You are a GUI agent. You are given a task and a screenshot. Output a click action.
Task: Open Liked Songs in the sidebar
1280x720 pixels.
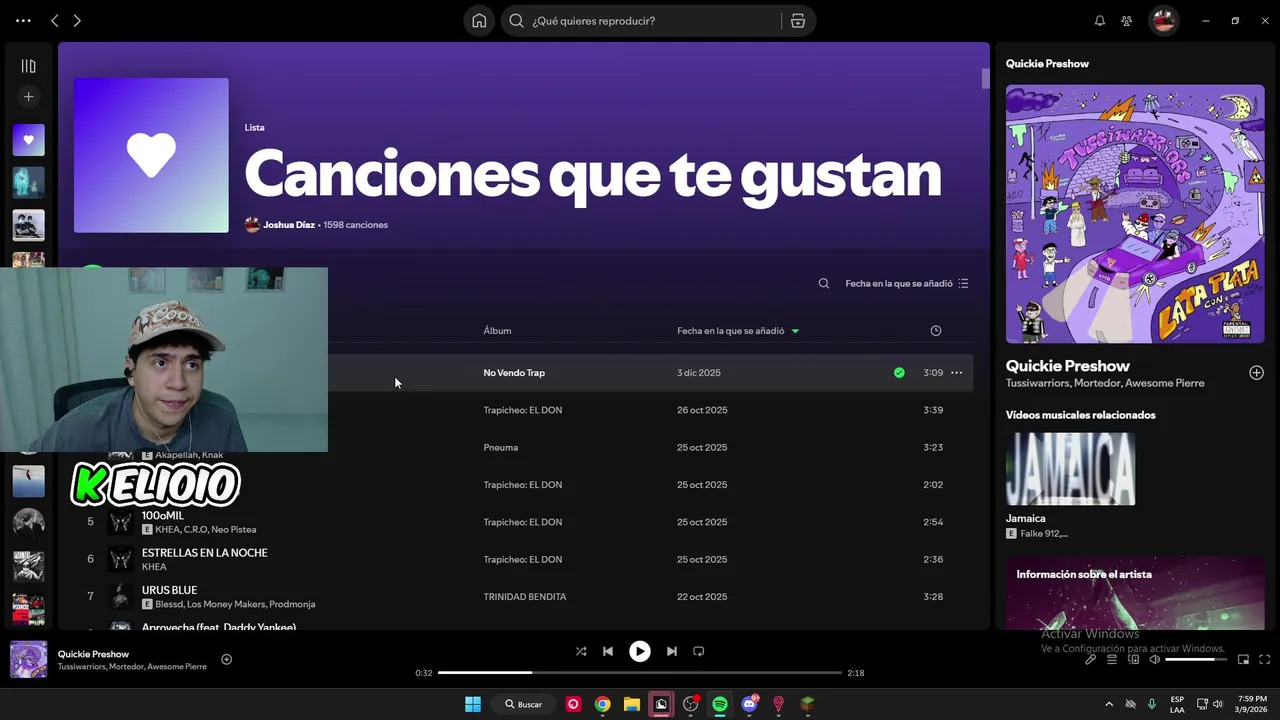pos(28,140)
